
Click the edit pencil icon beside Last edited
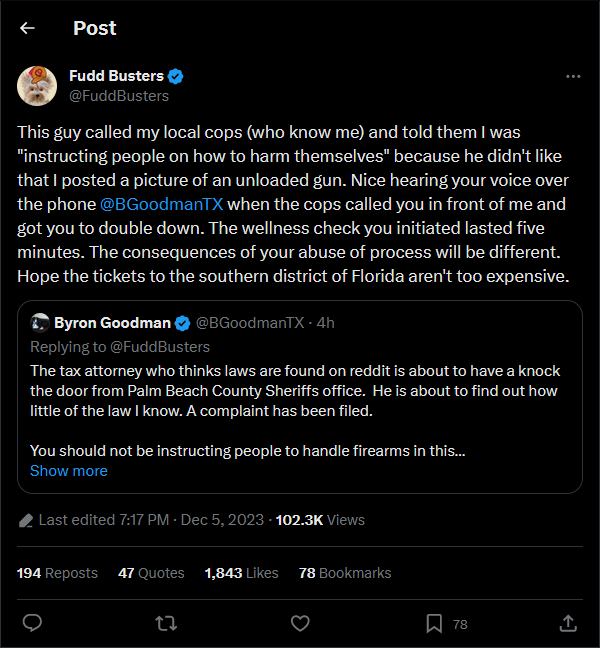point(26,520)
